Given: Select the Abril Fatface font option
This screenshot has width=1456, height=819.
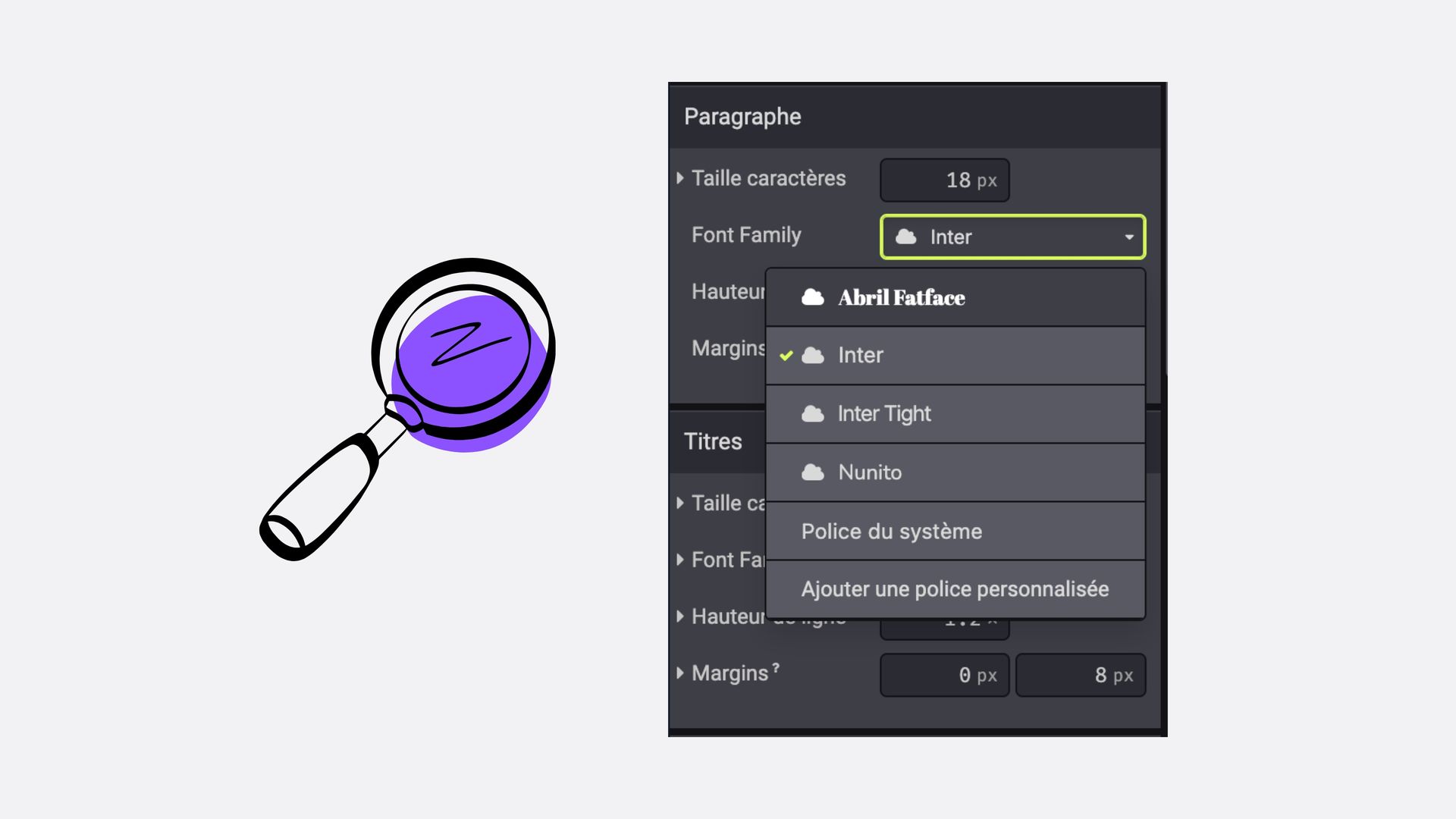Looking at the screenshot, I should click(x=901, y=297).
